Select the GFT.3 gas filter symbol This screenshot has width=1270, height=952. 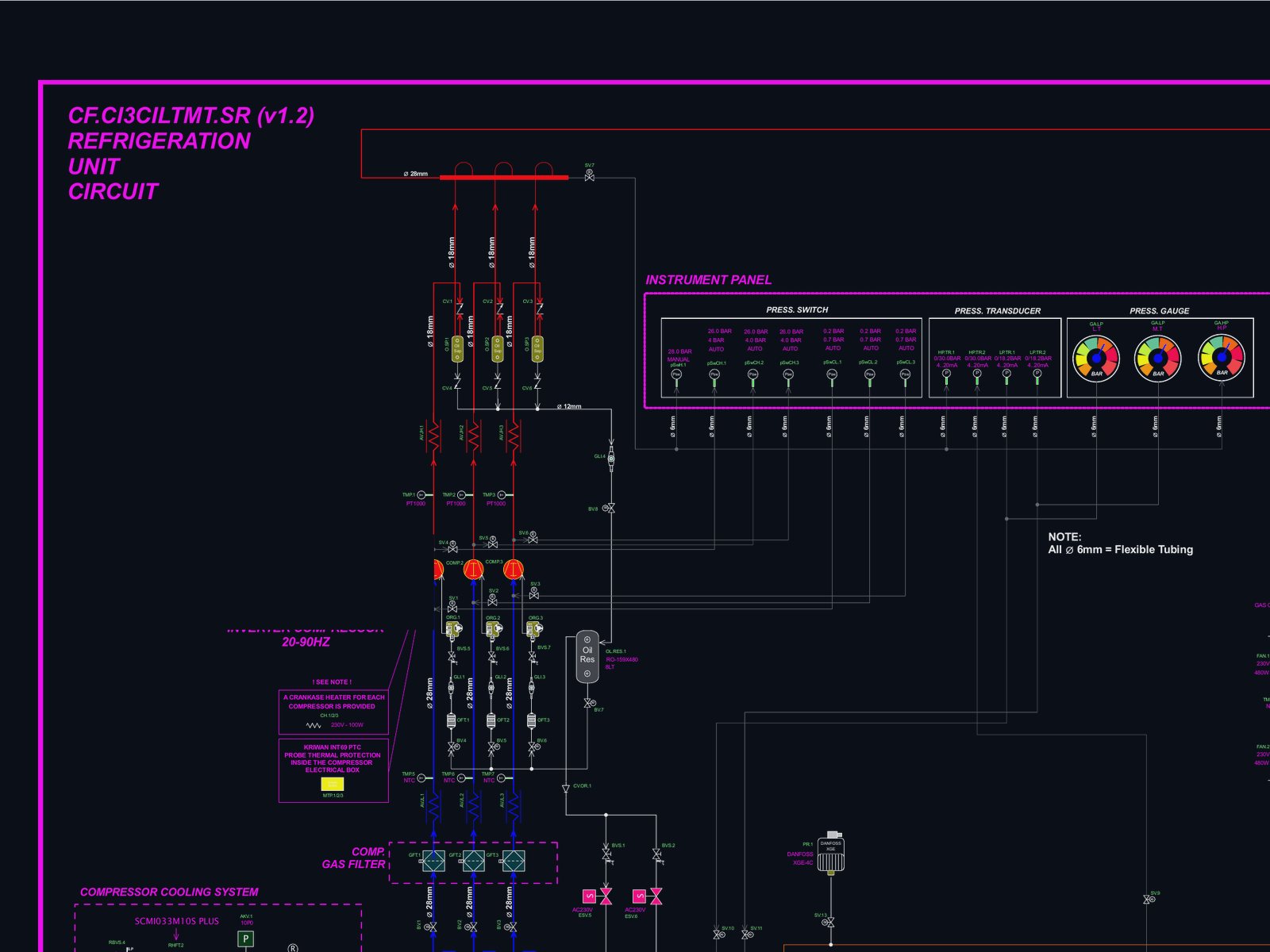[514, 861]
